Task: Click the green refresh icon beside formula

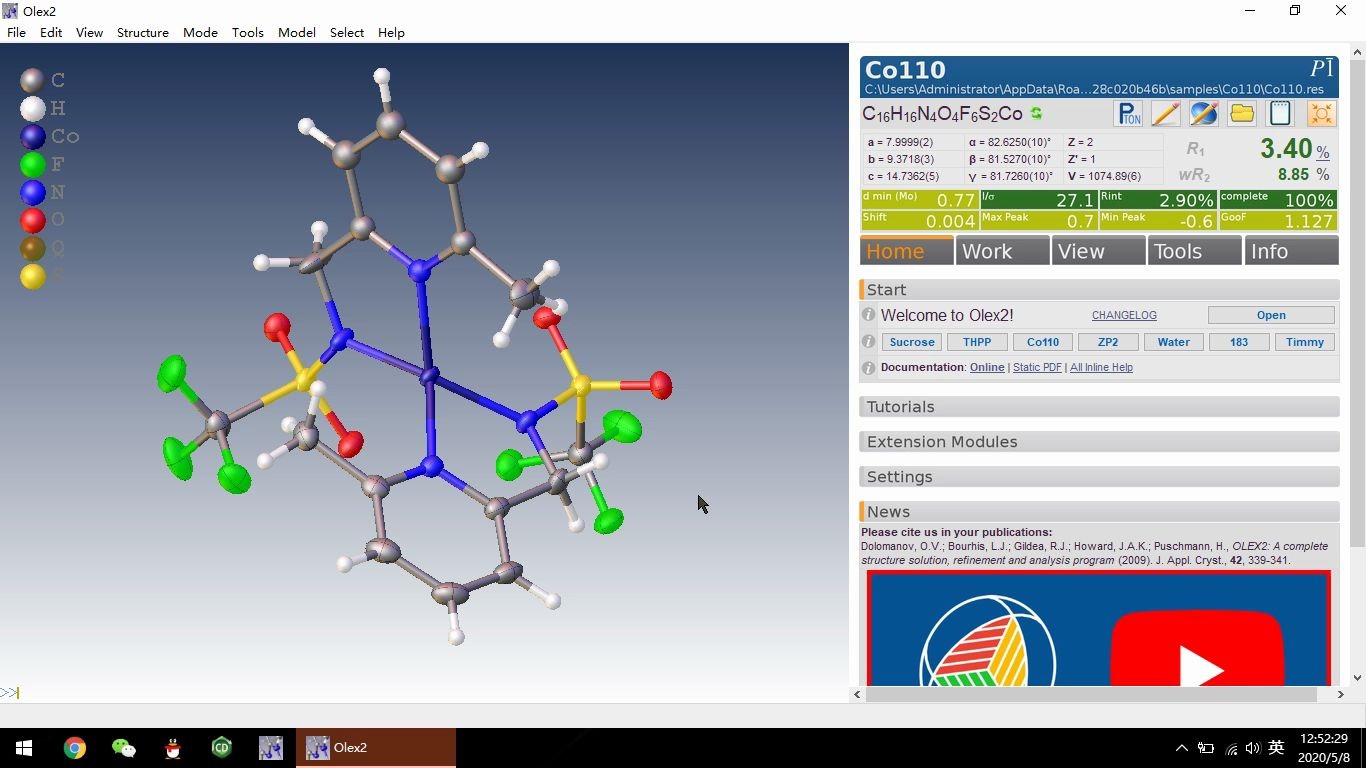Action: coord(1036,114)
